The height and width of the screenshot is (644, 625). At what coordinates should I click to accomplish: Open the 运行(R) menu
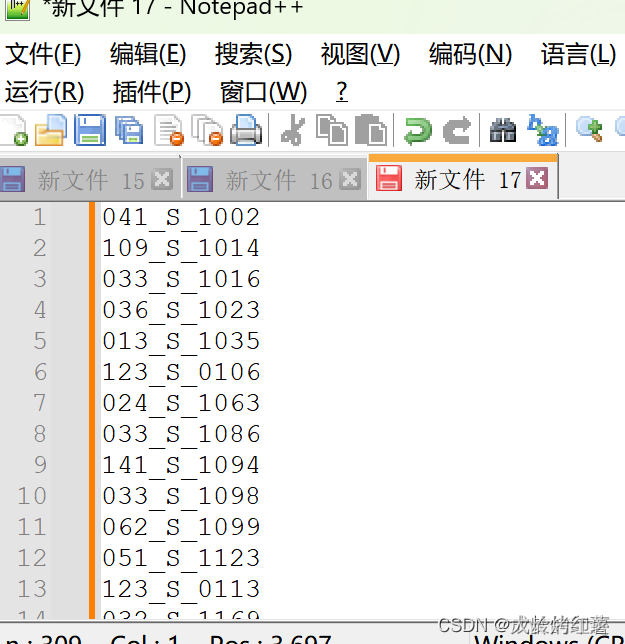click(44, 92)
